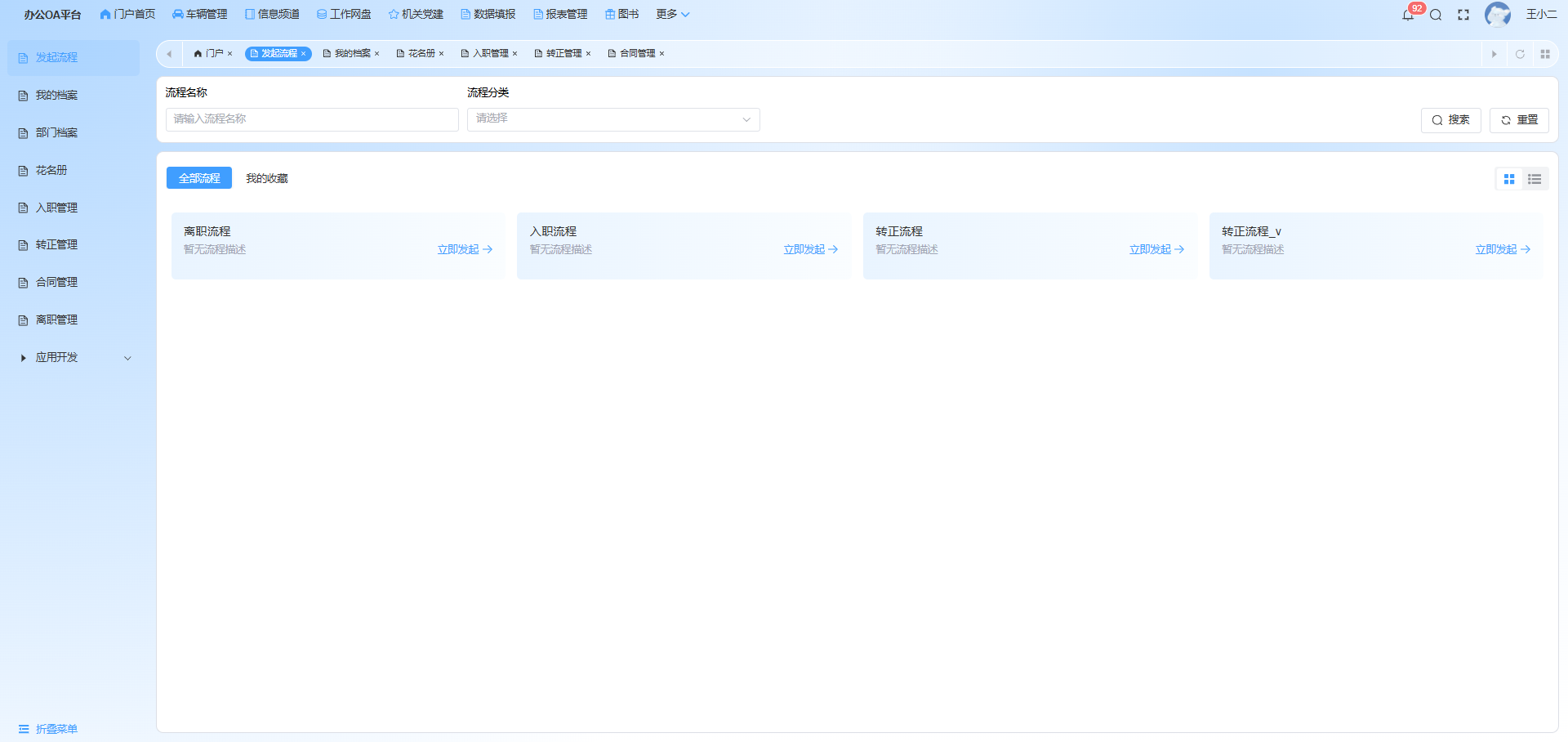
Task: Select 合同管理 in sidebar
Action: 73,283
